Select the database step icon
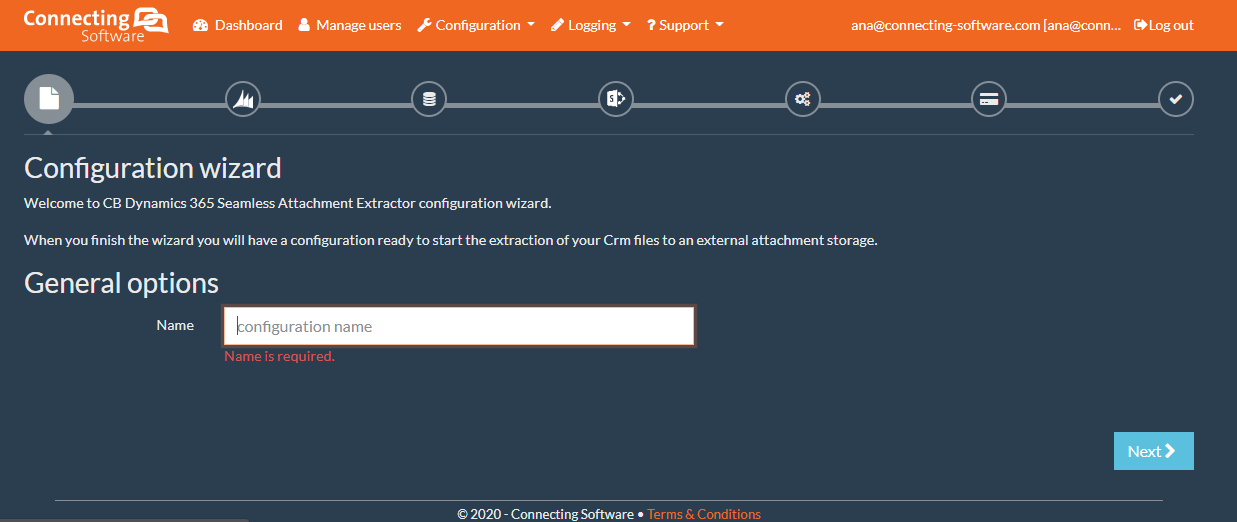The image size is (1237, 522). point(429,99)
